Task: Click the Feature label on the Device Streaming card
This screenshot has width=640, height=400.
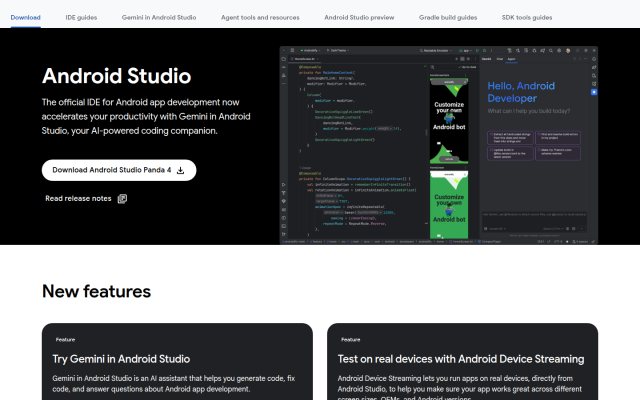Action: click(x=351, y=340)
